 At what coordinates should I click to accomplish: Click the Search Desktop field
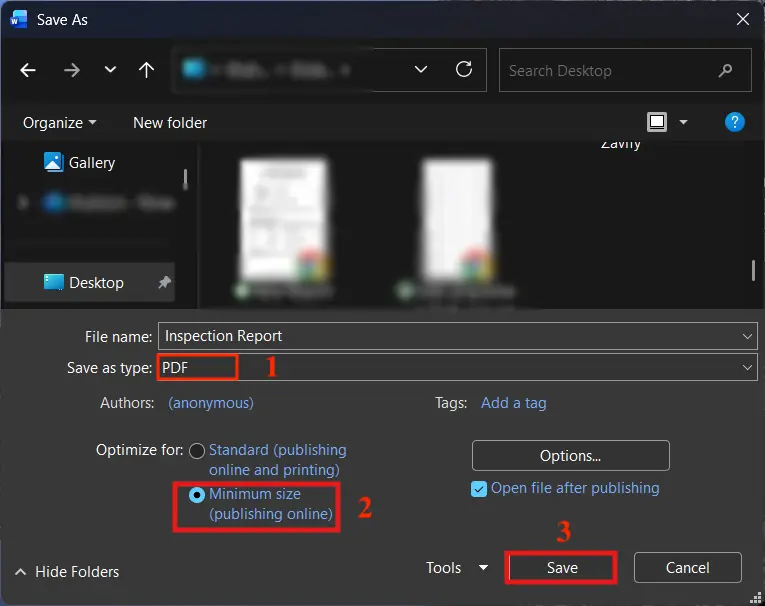(x=625, y=70)
